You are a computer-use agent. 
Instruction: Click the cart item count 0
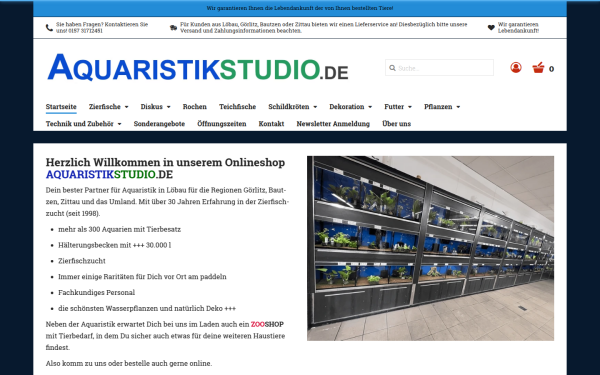point(551,69)
